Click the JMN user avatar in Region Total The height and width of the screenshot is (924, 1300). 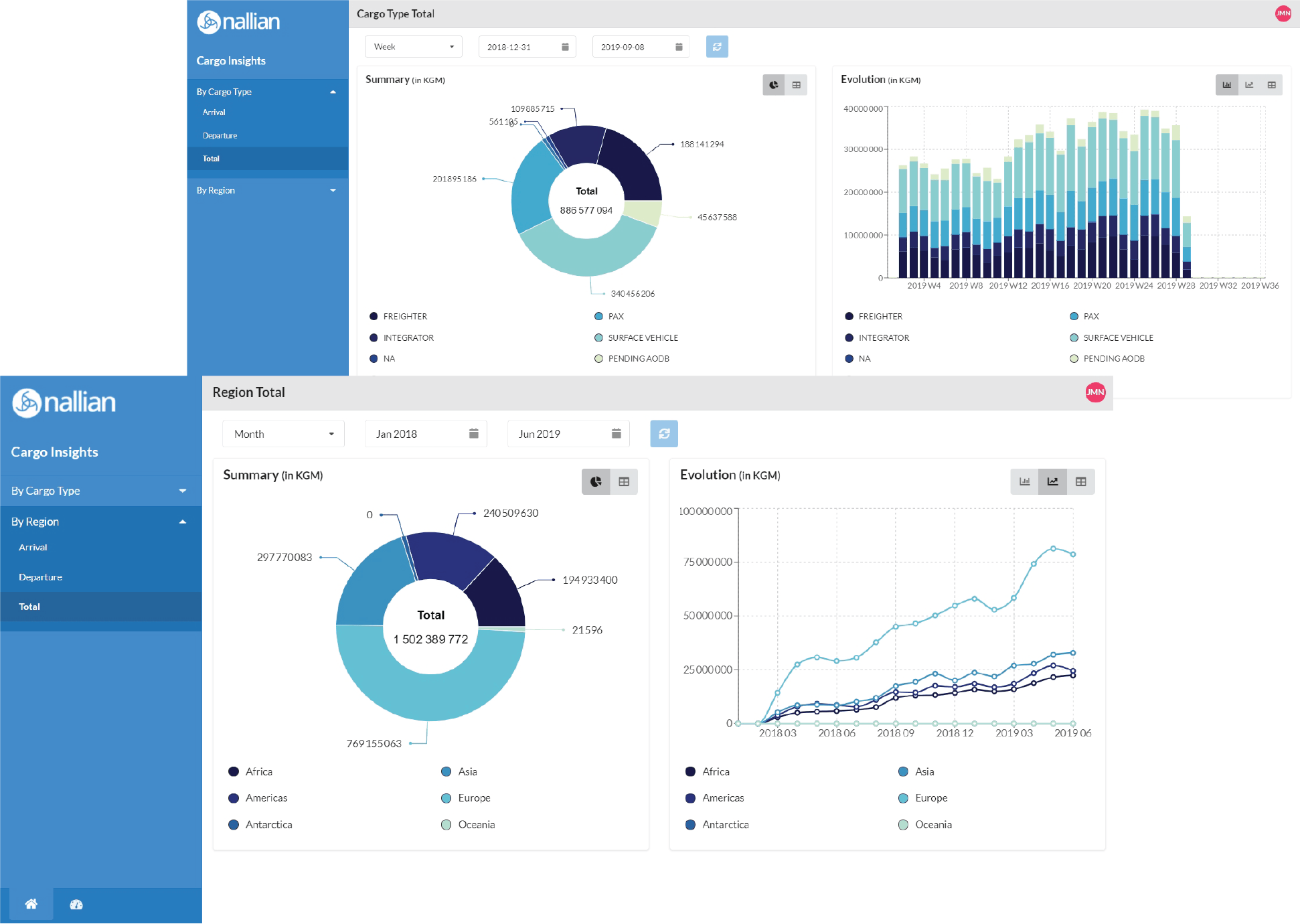(x=1095, y=392)
